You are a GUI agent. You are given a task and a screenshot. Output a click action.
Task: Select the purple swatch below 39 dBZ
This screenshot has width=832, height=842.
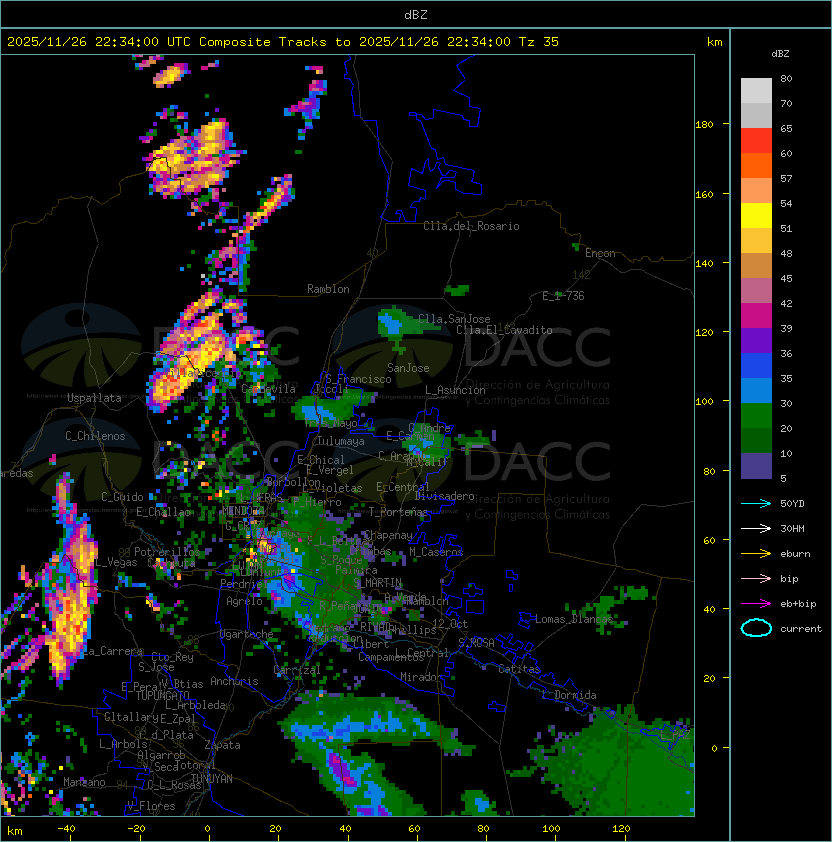[x=756, y=341]
